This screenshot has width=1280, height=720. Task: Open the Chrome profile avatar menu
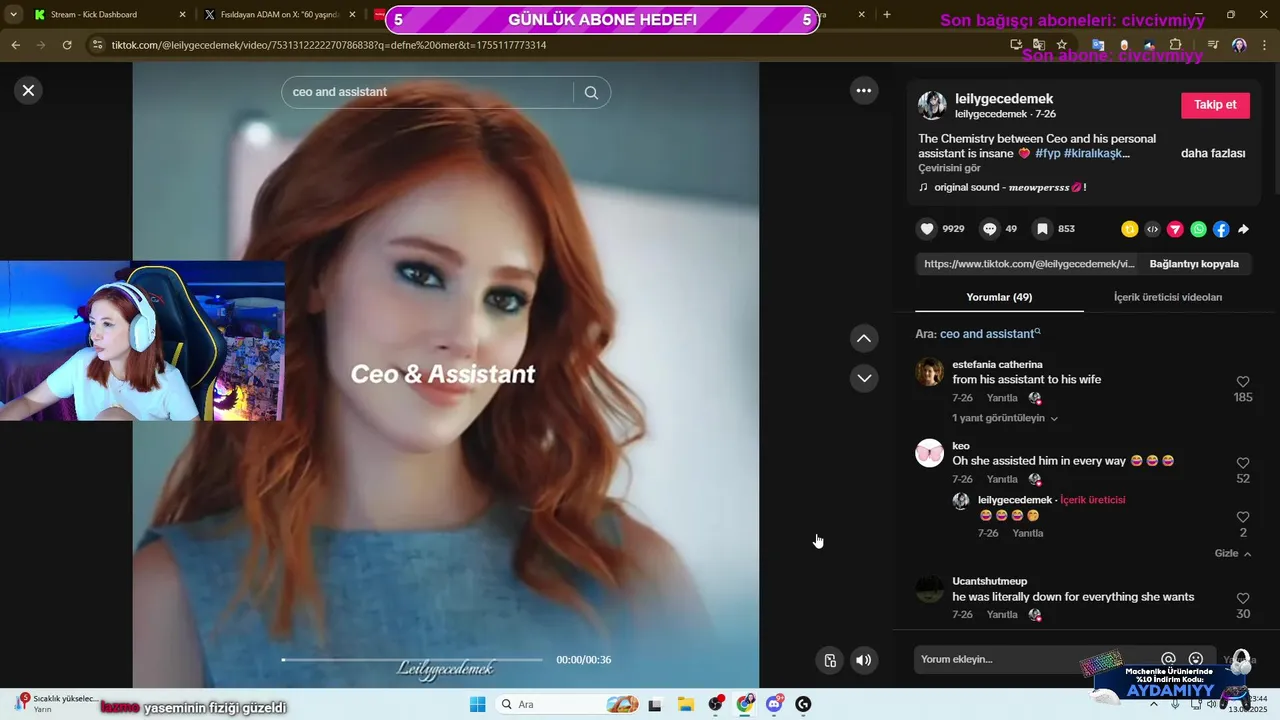(x=1240, y=45)
